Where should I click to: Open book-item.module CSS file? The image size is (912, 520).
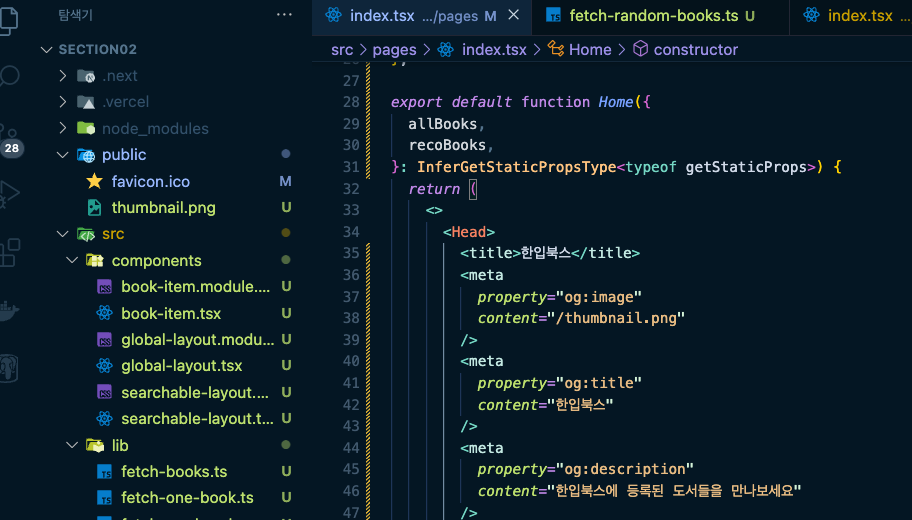click(x=195, y=287)
